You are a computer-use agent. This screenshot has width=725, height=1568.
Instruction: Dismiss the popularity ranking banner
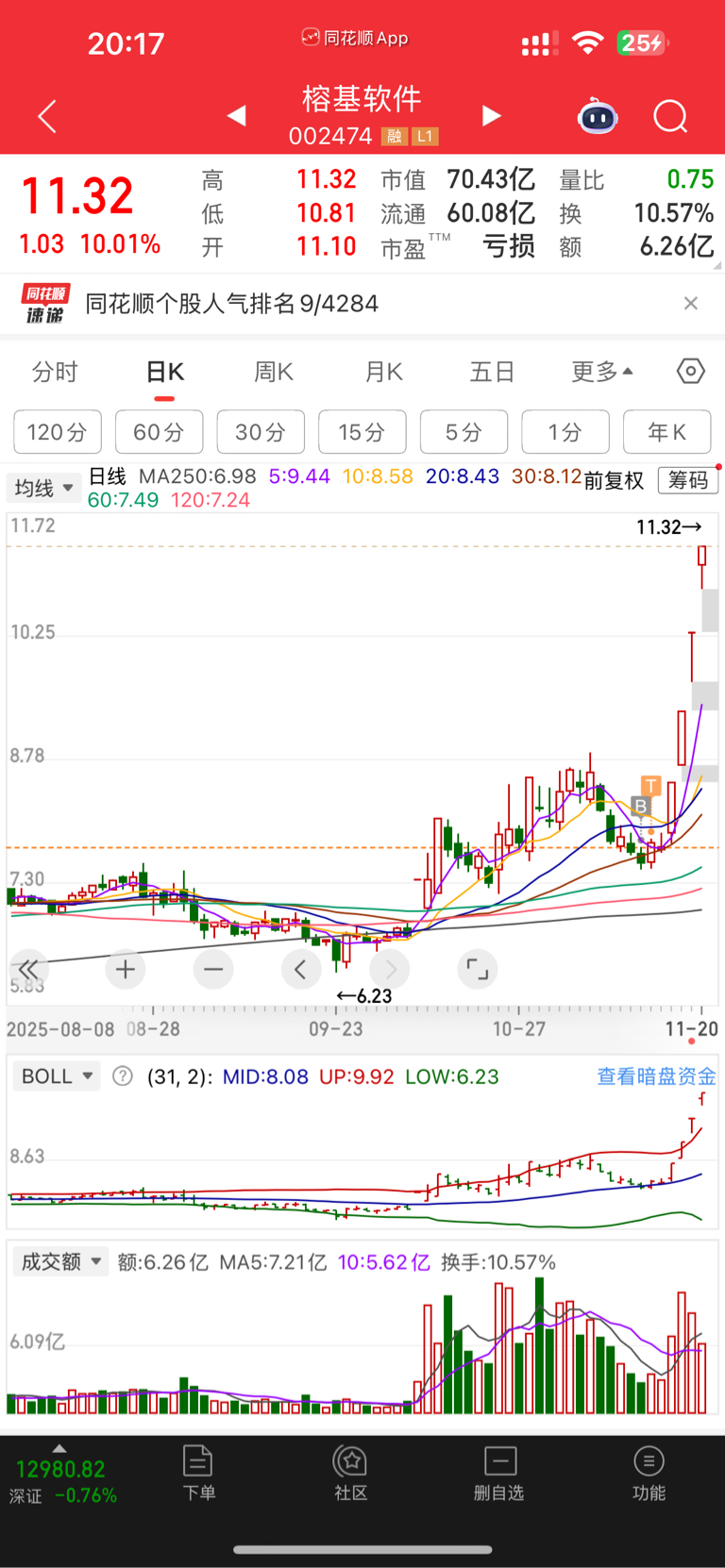pos(691,303)
